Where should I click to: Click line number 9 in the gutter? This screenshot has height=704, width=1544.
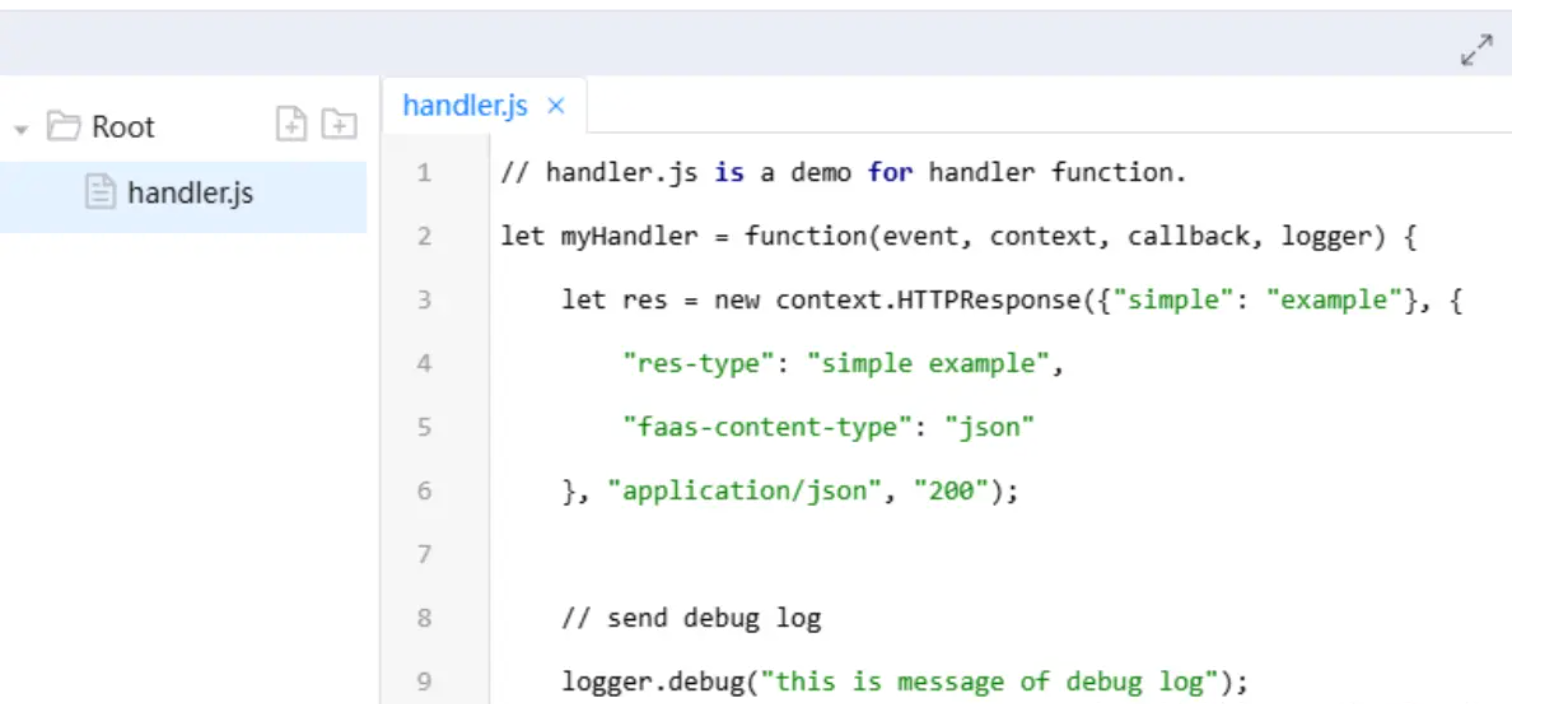424,682
